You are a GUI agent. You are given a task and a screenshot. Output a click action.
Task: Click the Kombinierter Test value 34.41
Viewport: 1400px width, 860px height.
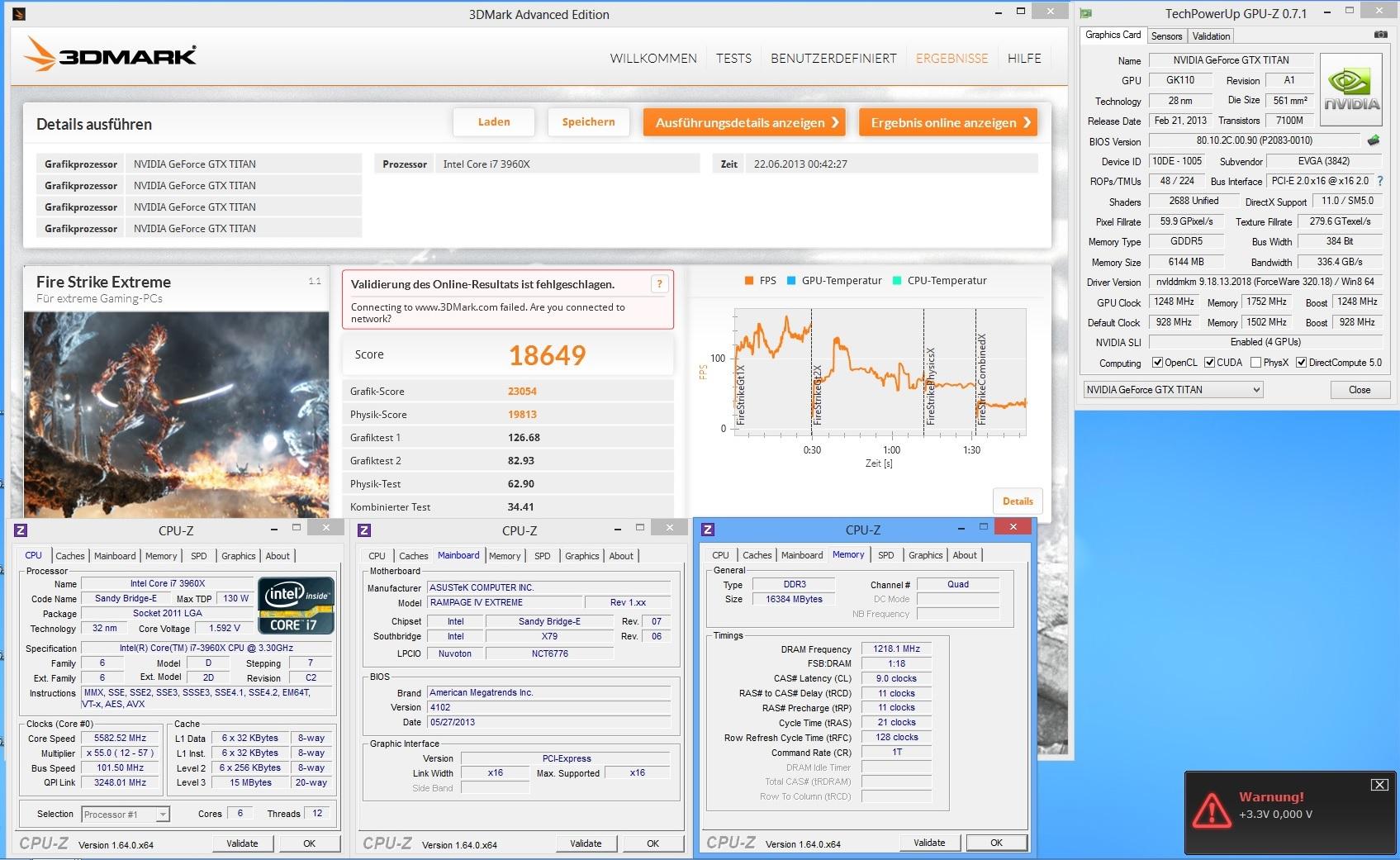[x=520, y=507]
